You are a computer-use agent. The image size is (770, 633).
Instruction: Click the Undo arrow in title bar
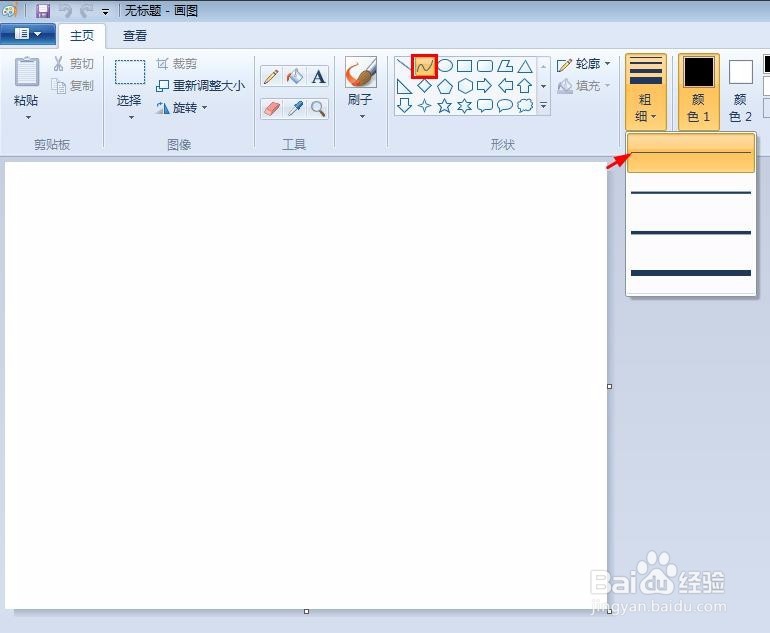tap(66, 11)
